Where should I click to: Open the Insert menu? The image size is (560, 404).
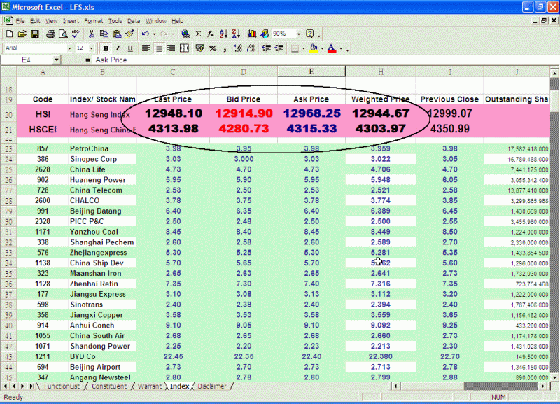[70, 21]
